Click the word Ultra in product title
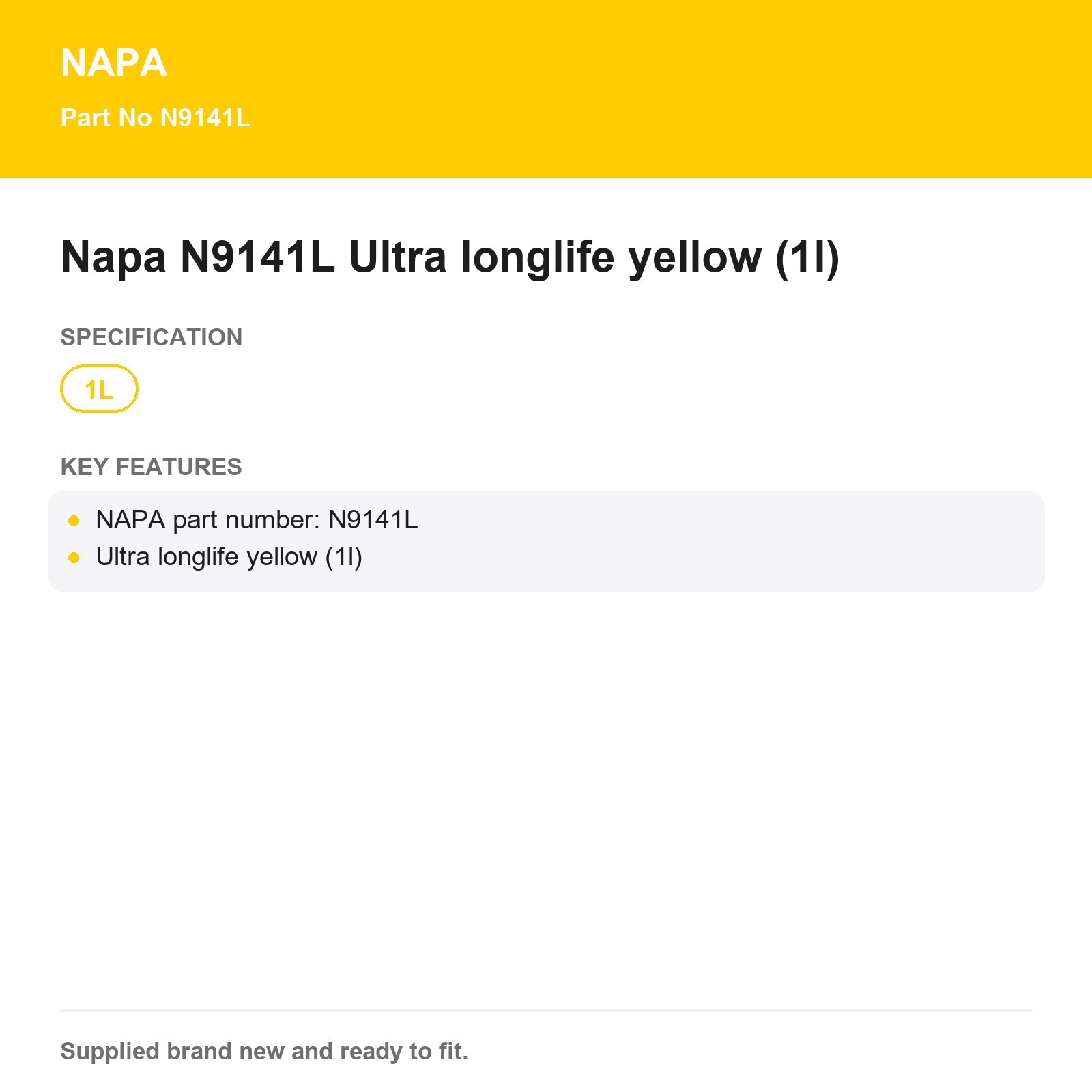Viewport: 1092px width, 1092px height. click(398, 257)
